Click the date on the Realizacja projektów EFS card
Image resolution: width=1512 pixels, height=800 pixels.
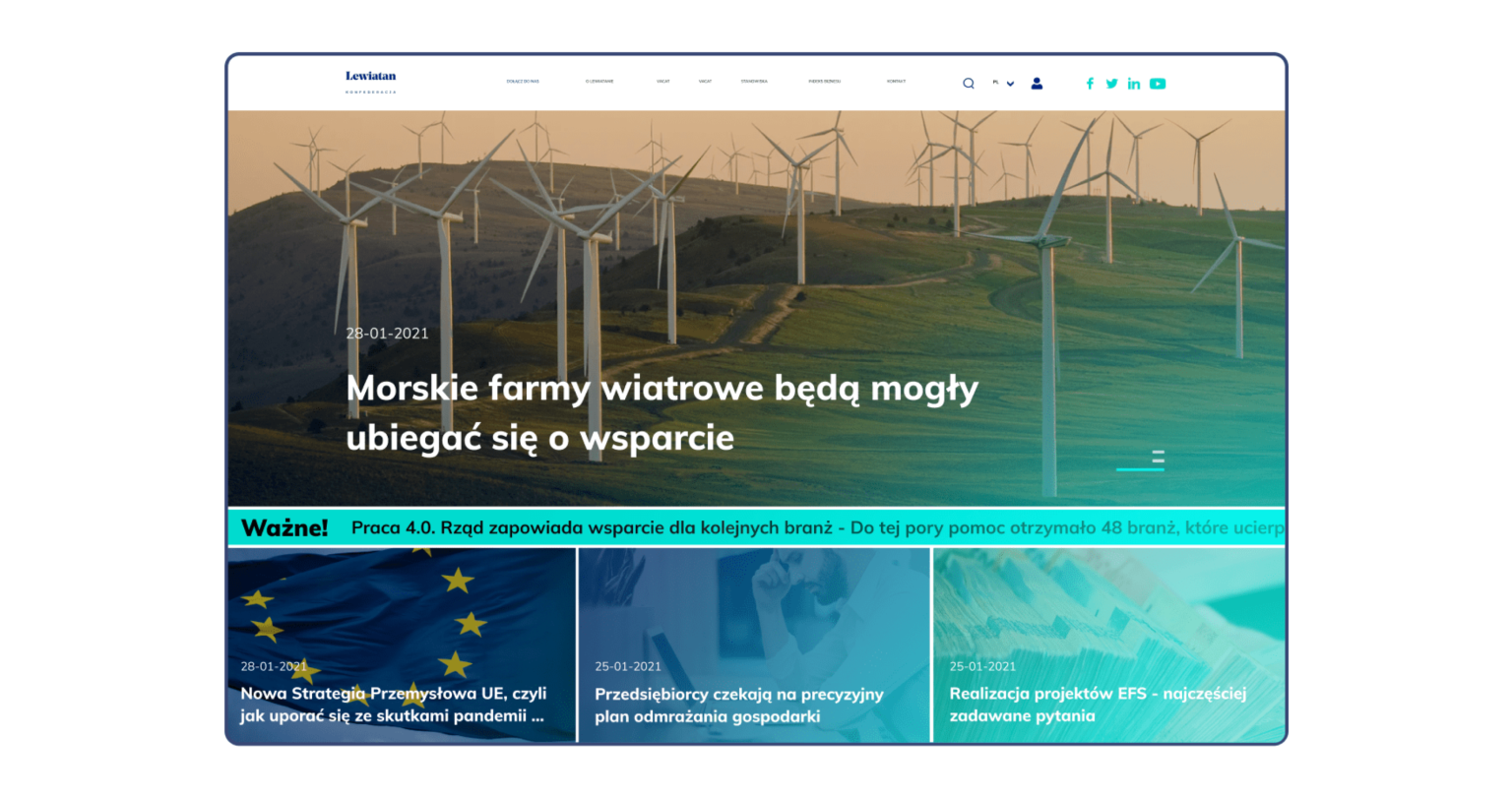(982, 666)
